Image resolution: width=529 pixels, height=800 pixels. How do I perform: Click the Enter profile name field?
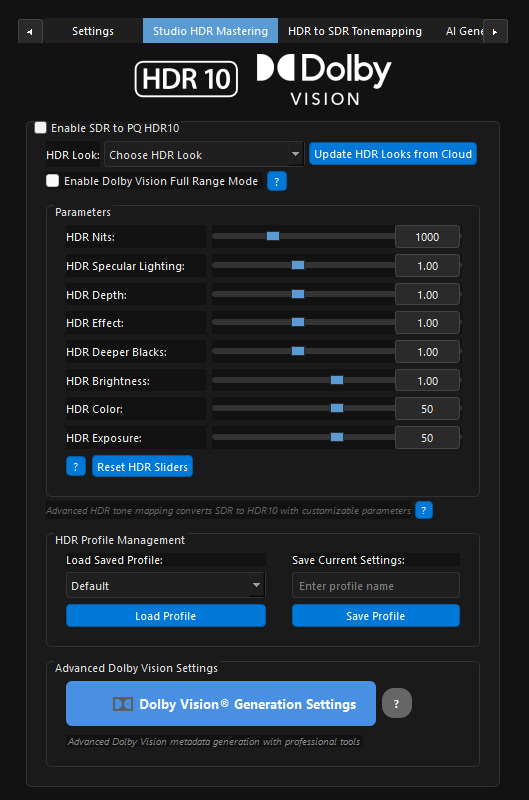click(376, 585)
